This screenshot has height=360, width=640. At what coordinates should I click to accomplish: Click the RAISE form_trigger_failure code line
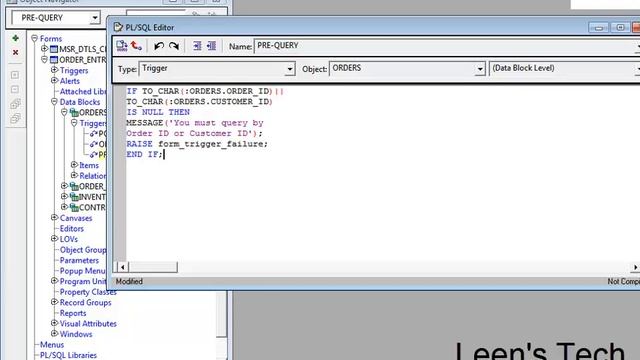point(197,144)
